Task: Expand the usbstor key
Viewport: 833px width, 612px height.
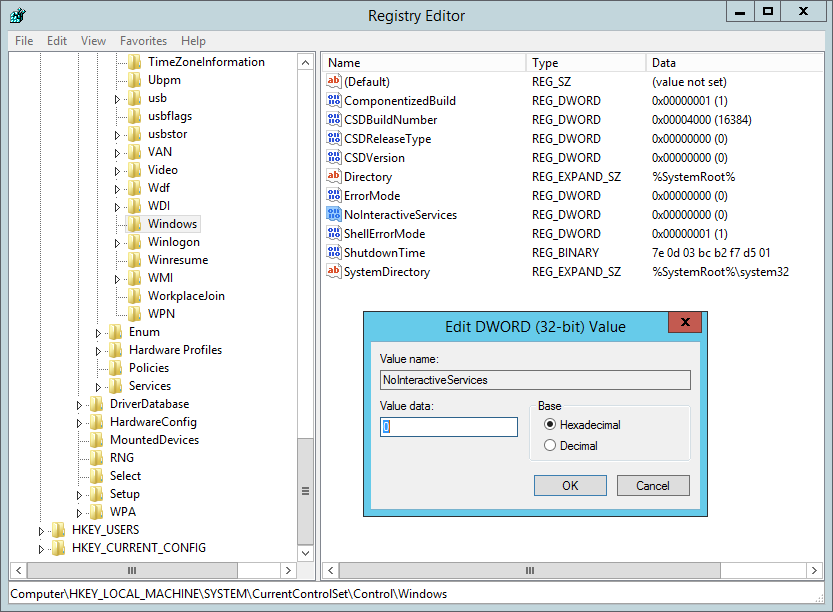Action: pyautogui.click(x=117, y=135)
